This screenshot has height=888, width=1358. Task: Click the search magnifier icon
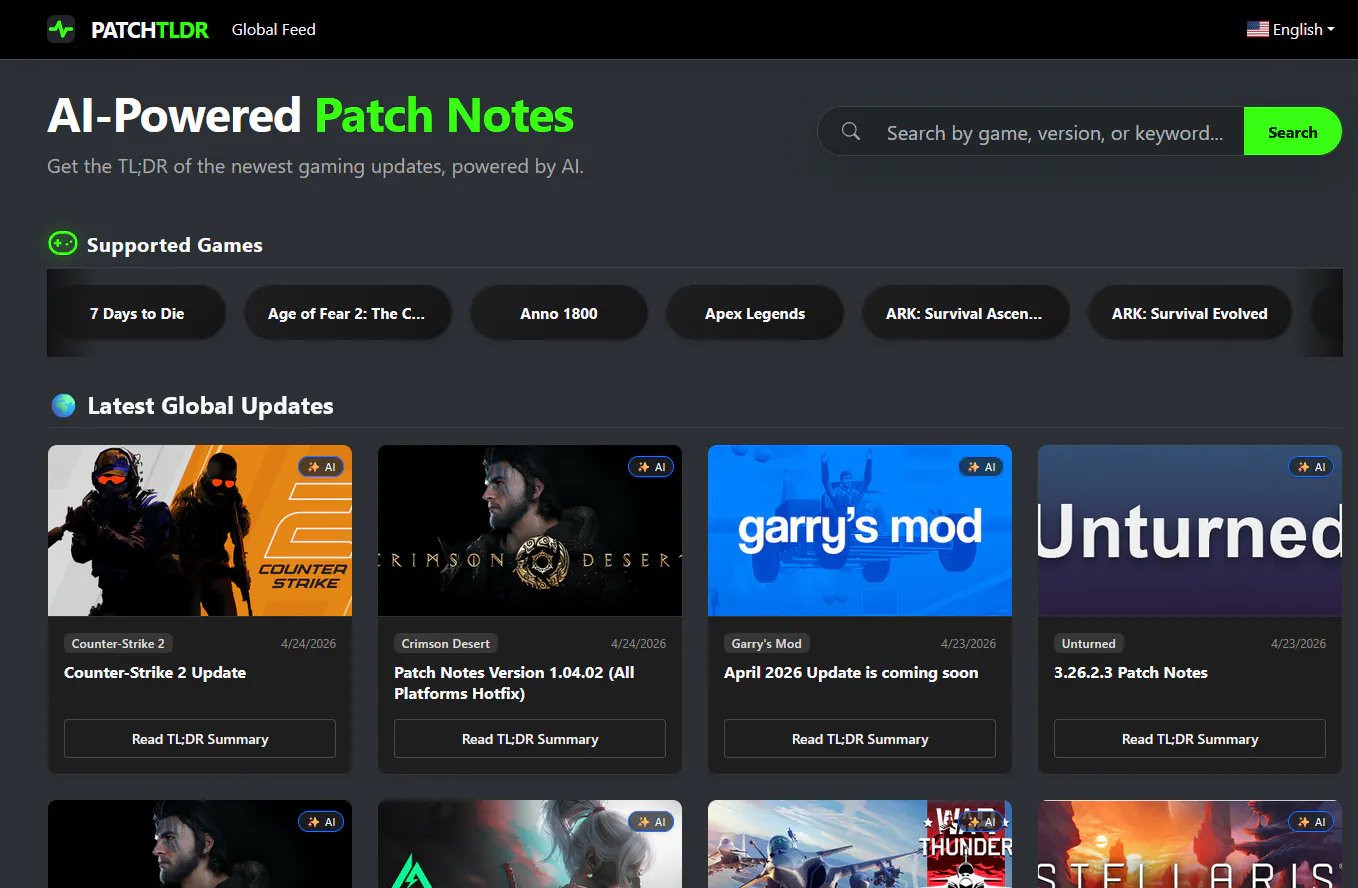click(x=851, y=132)
